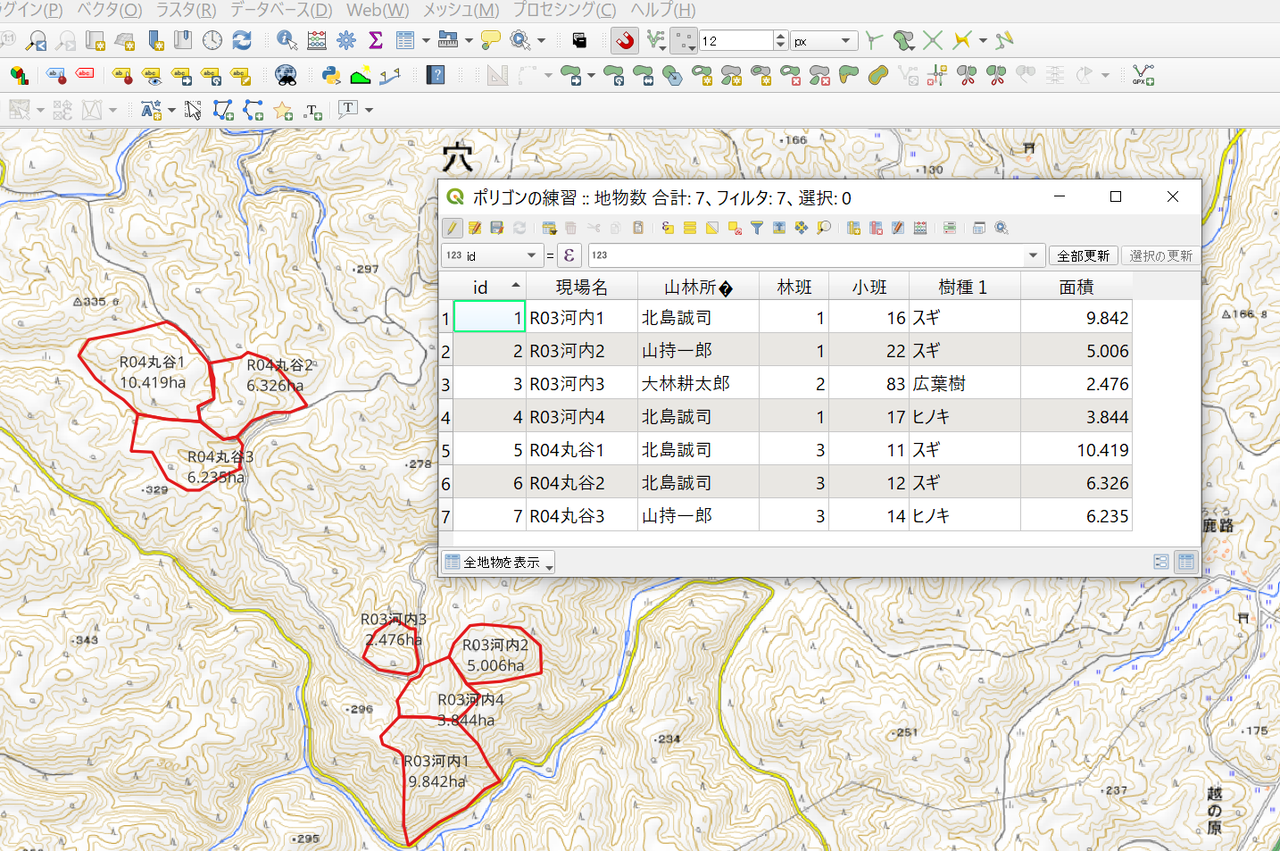Open expression dialog with epsilon button

(x=569, y=255)
